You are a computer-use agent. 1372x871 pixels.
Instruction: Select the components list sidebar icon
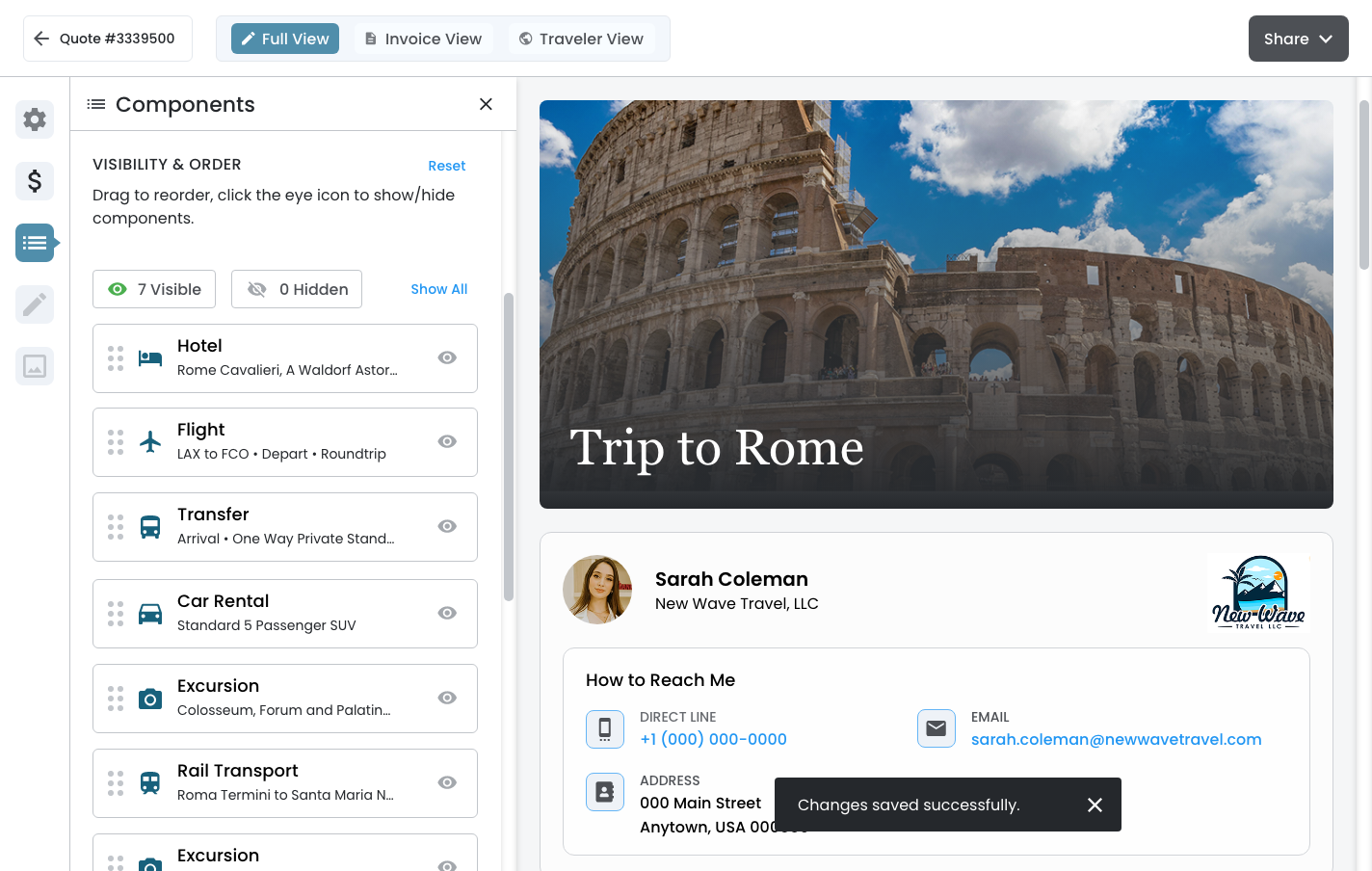[35, 243]
